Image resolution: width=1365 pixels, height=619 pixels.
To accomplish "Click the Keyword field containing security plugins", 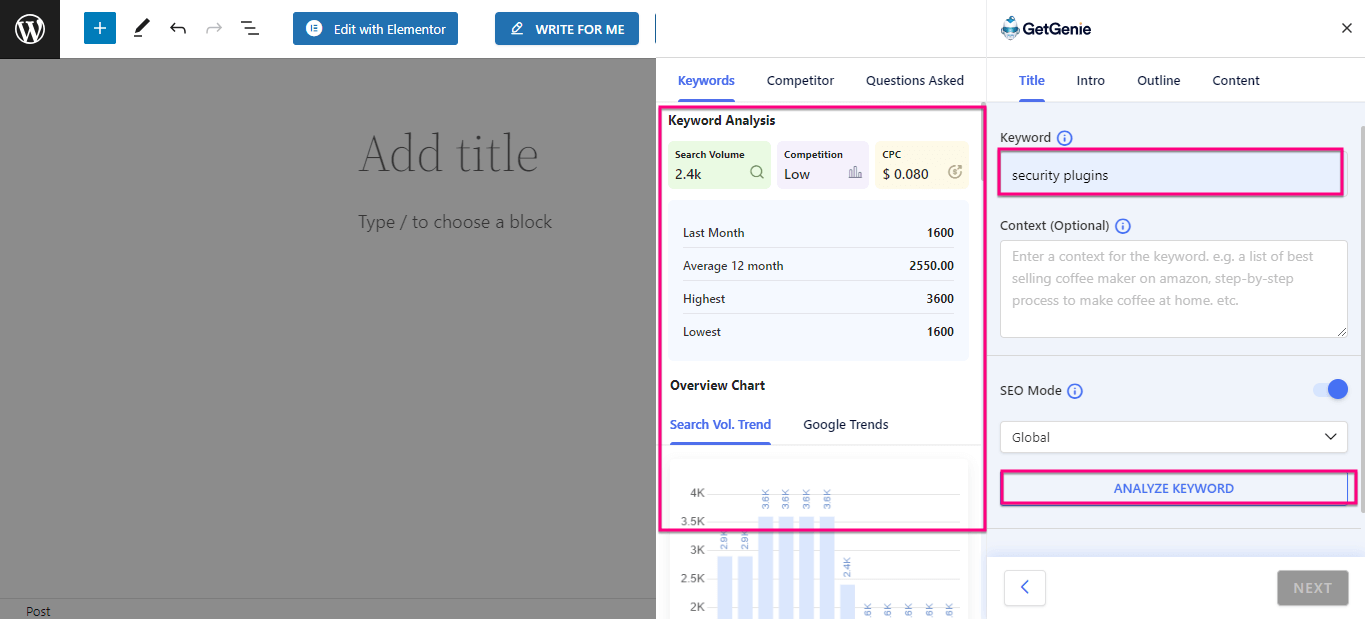I will click(1170, 174).
